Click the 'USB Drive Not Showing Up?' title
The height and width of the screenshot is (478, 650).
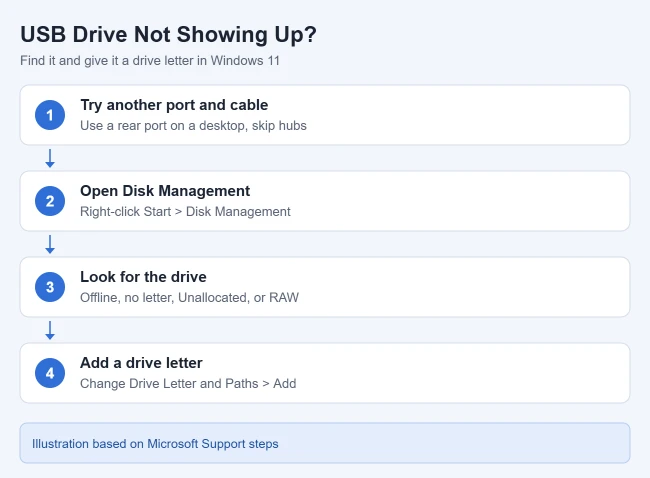168,35
